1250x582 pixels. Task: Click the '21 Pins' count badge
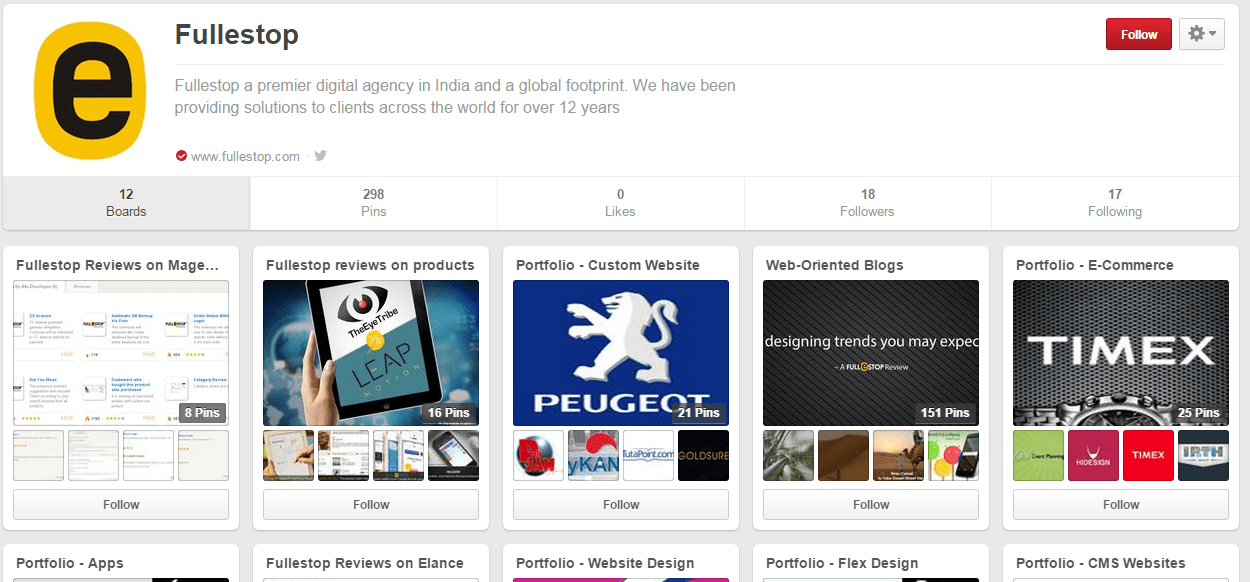point(698,412)
